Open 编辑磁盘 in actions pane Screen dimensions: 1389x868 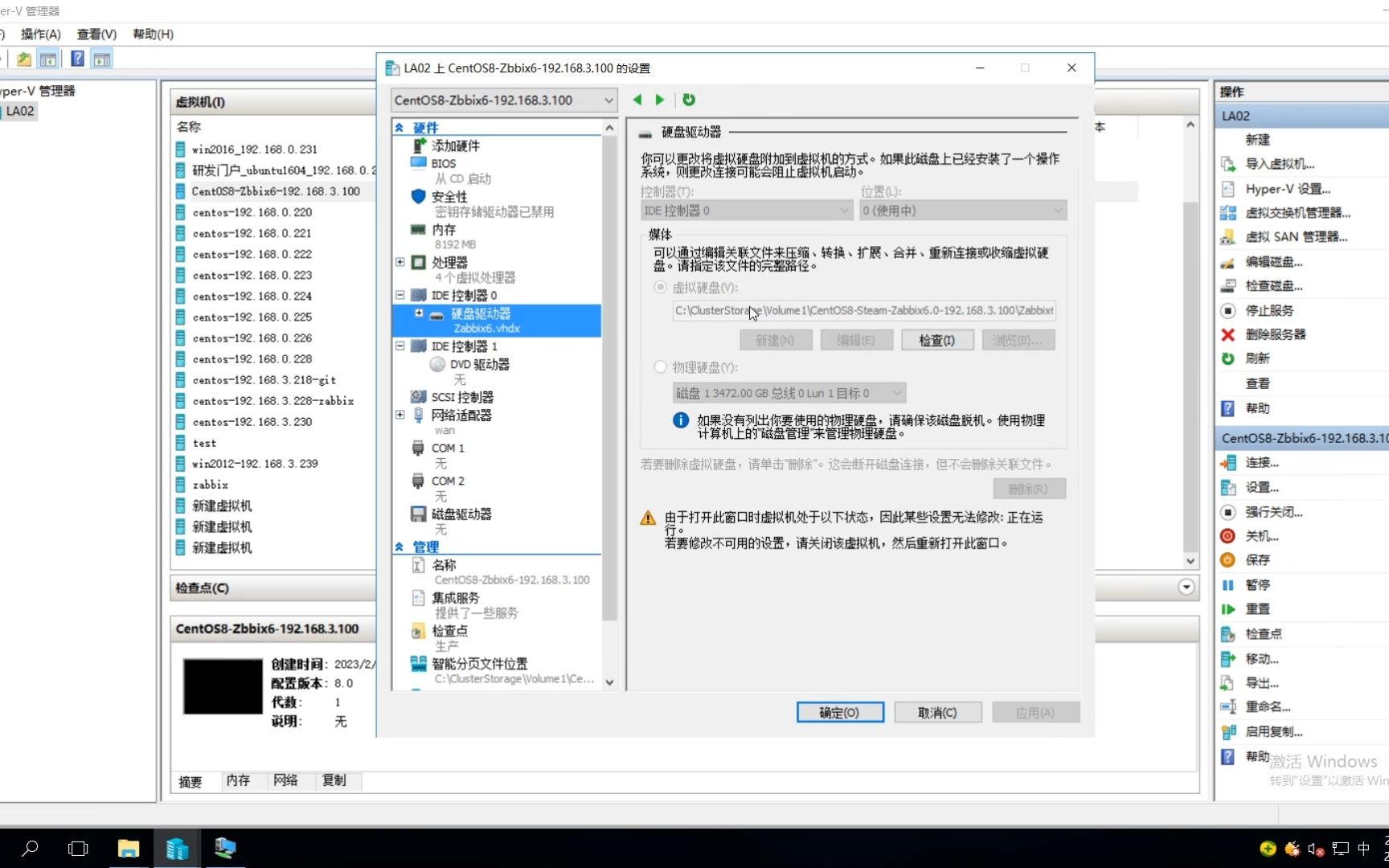tap(1273, 262)
